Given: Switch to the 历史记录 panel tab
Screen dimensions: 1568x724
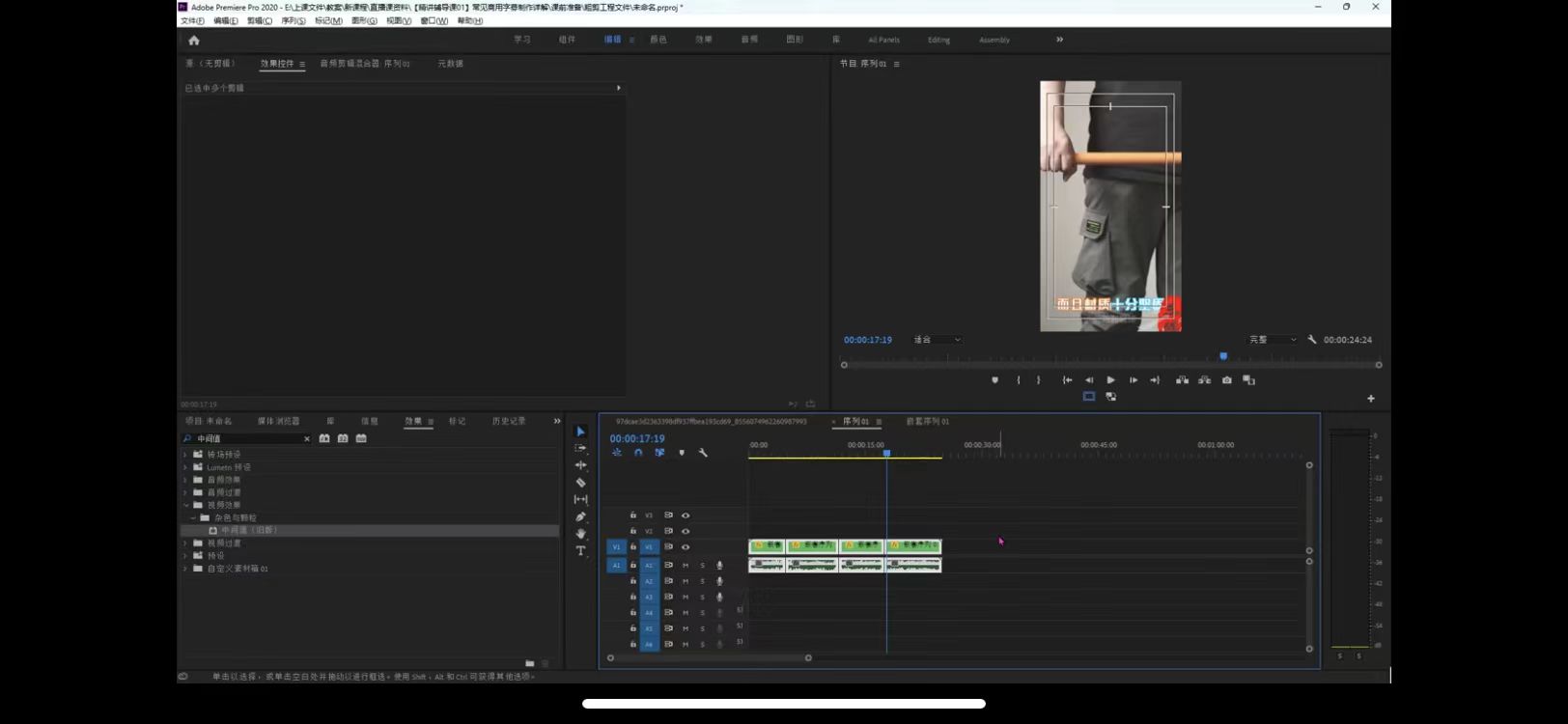Looking at the screenshot, I should click(508, 421).
